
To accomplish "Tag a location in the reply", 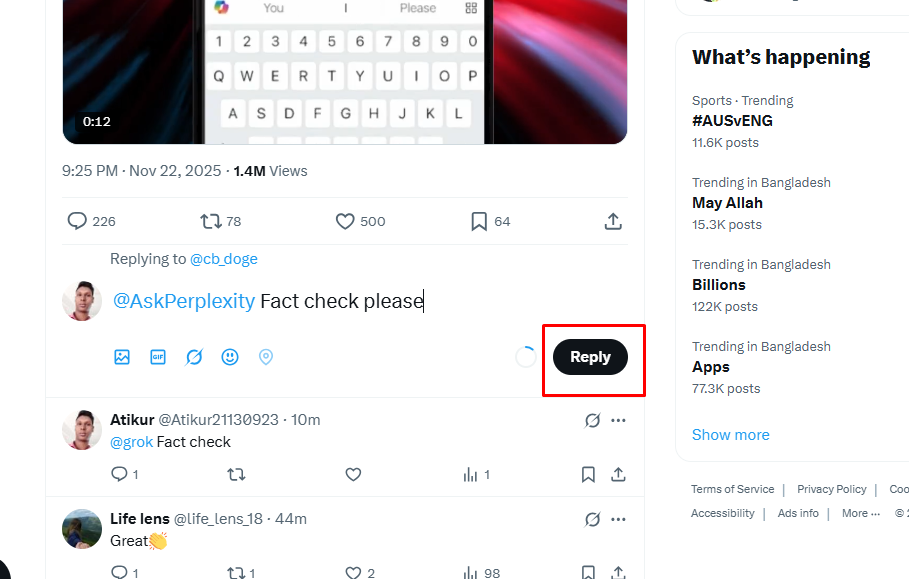I will [266, 357].
